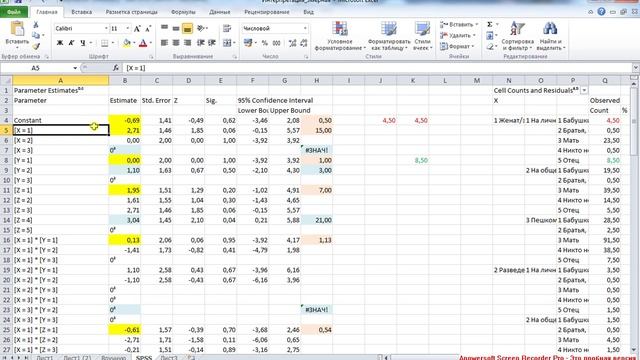640x360 pixels.
Task: Open the font size 11 dropdown
Action: [128, 29]
